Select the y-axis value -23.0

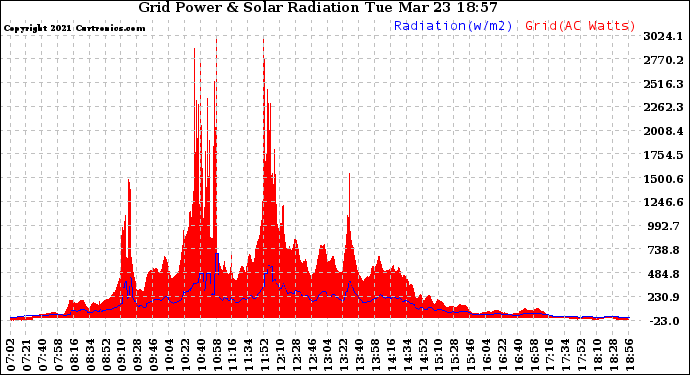click(664, 321)
